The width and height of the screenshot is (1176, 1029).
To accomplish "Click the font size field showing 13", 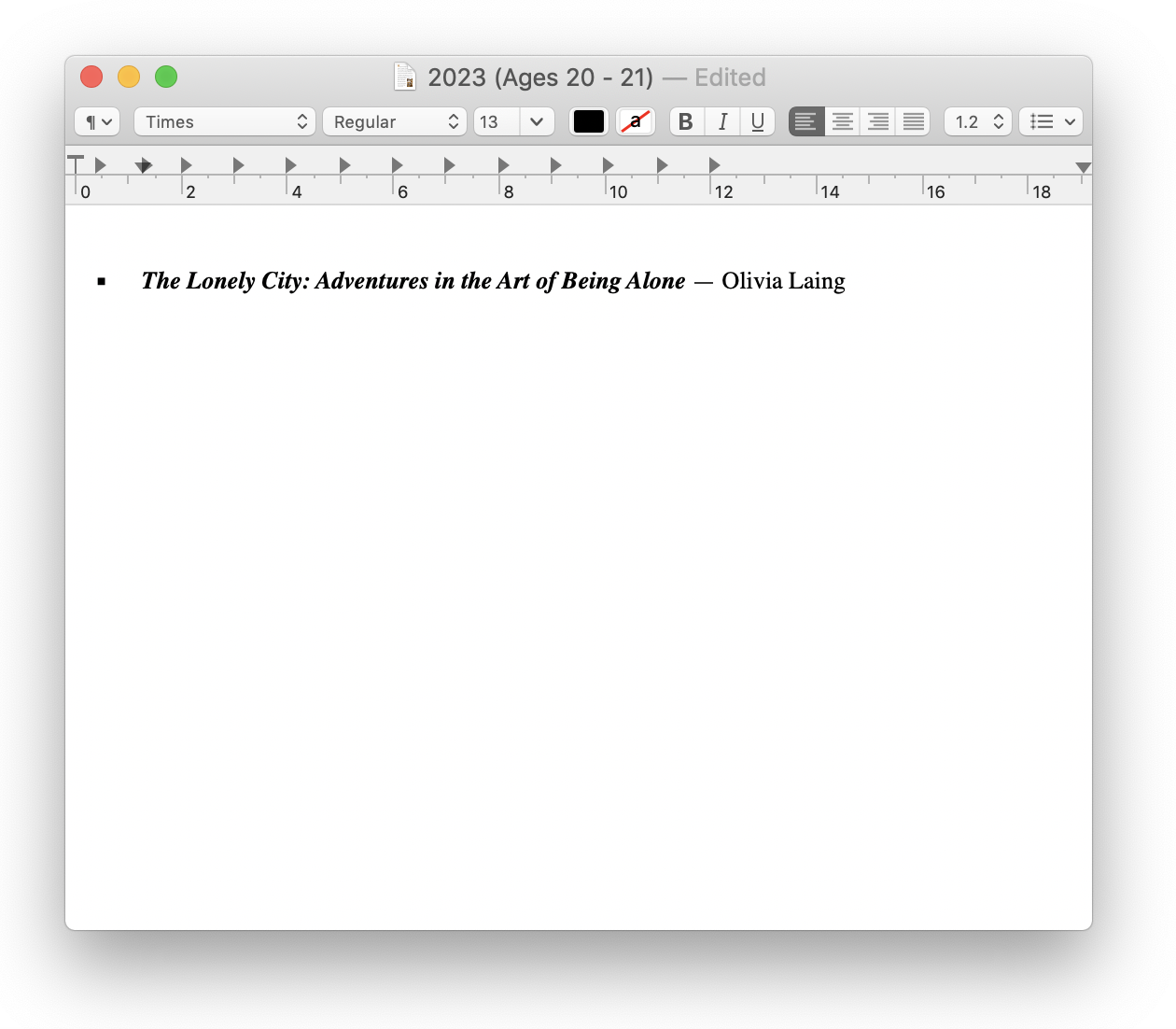I will (497, 122).
